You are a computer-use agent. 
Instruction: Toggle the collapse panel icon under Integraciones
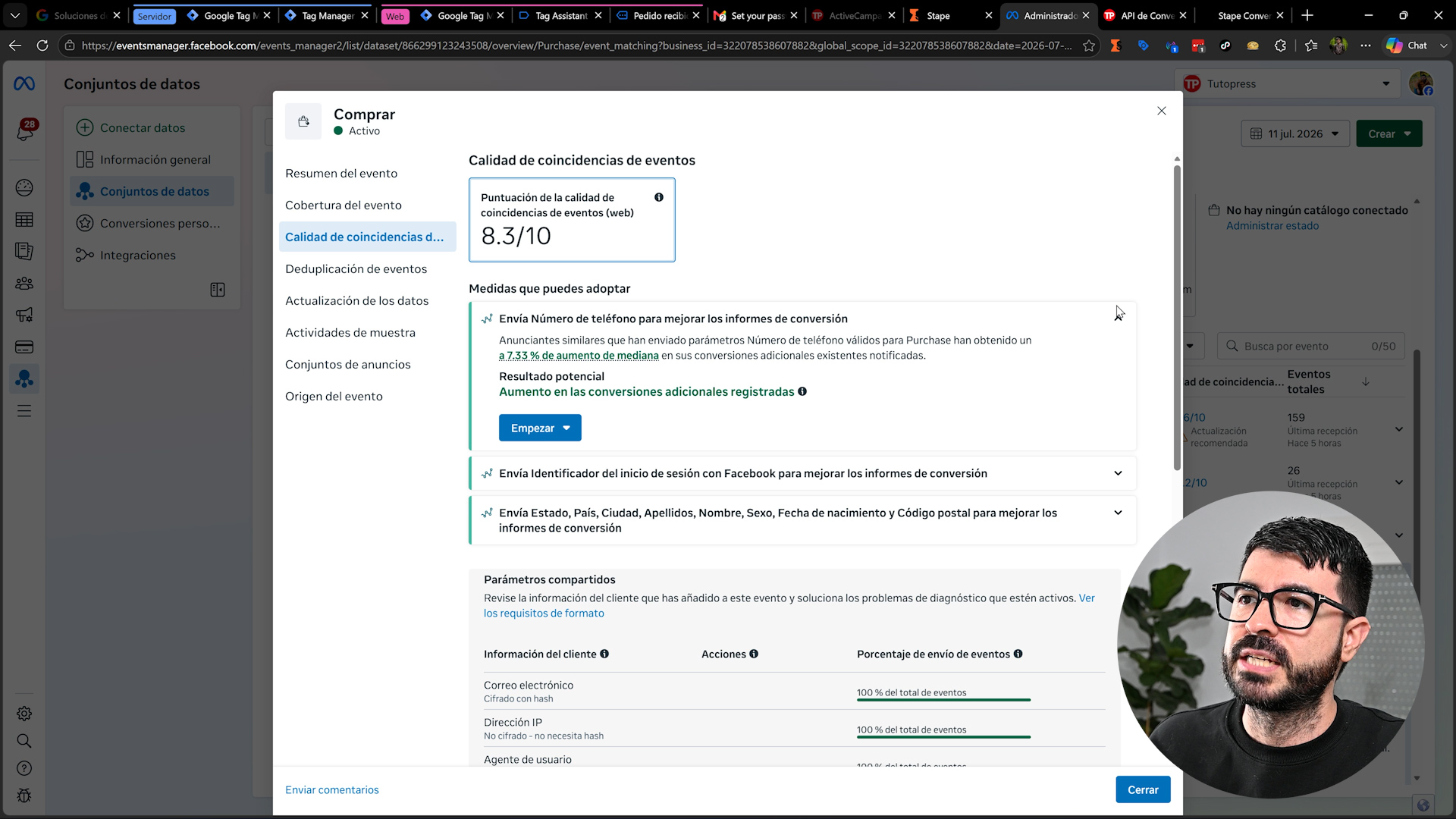click(x=218, y=290)
